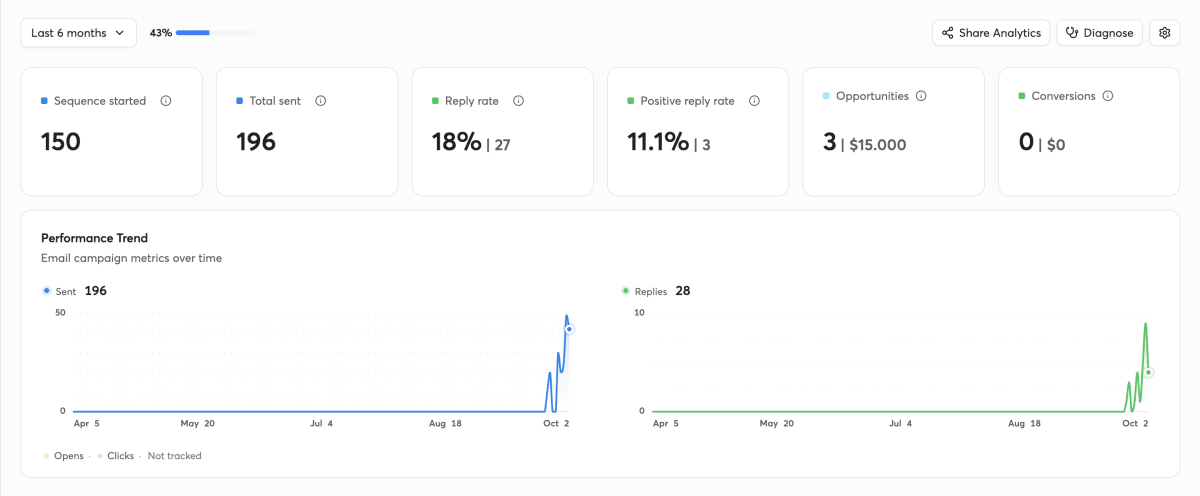
Task: Toggle the Sent series legend
Action: pos(60,291)
